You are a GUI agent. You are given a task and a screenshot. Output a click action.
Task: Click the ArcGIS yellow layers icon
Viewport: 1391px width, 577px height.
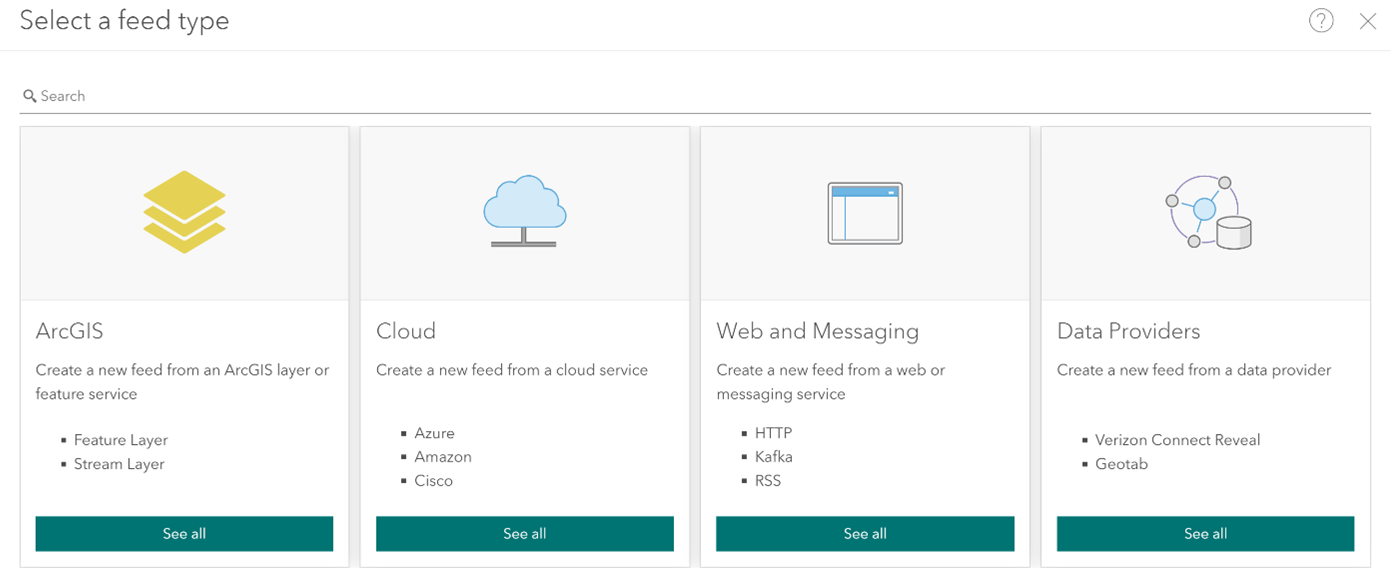tap(184, 212)
